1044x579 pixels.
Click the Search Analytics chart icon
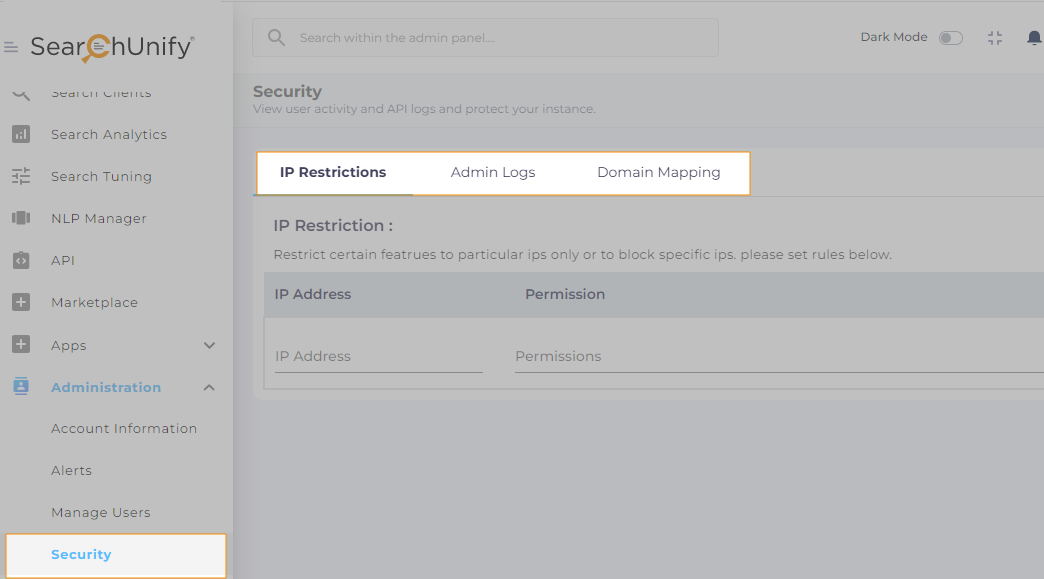pos(21,134)
